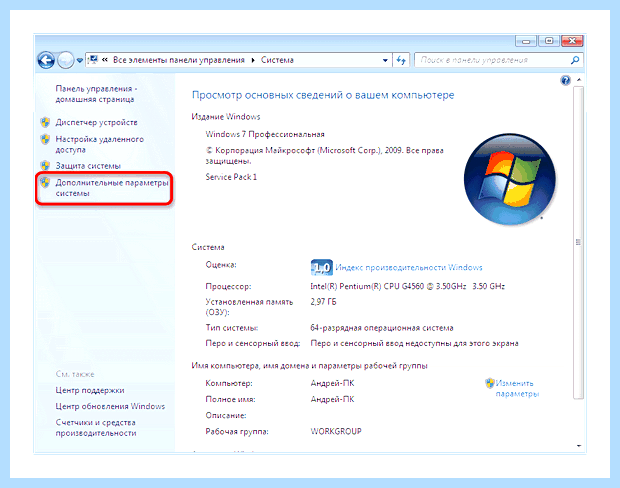Click the Forward navigation arrow button
The image size is (620, 488).
tap(66, 61)
